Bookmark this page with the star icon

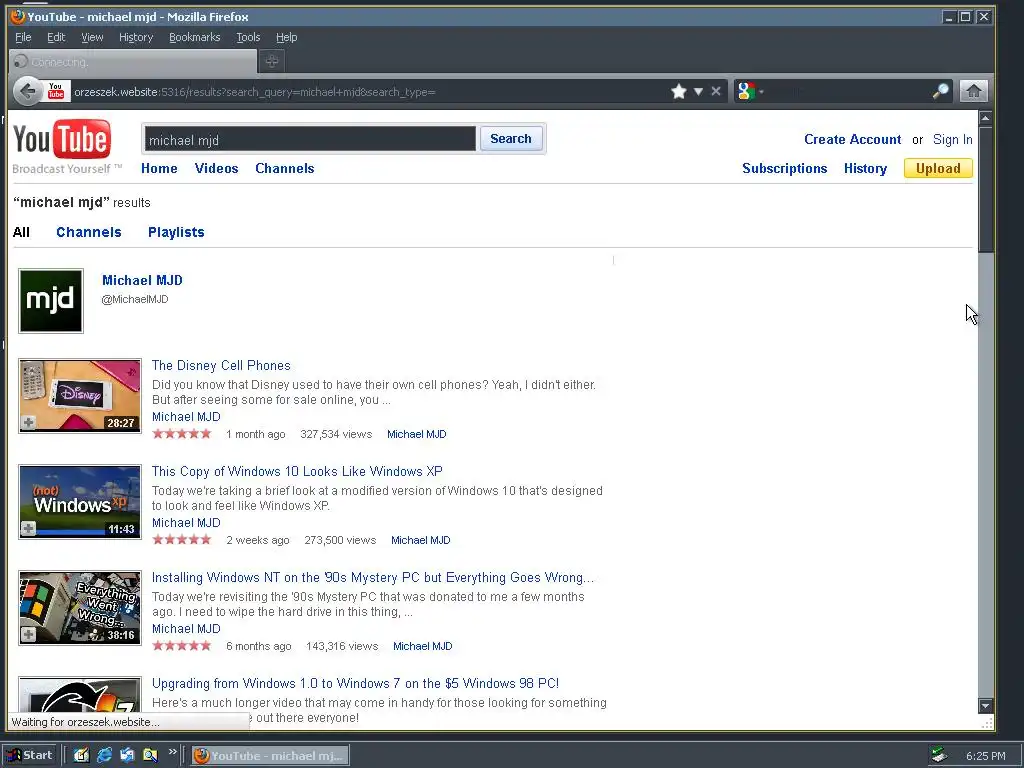click(x=679, y=91)
